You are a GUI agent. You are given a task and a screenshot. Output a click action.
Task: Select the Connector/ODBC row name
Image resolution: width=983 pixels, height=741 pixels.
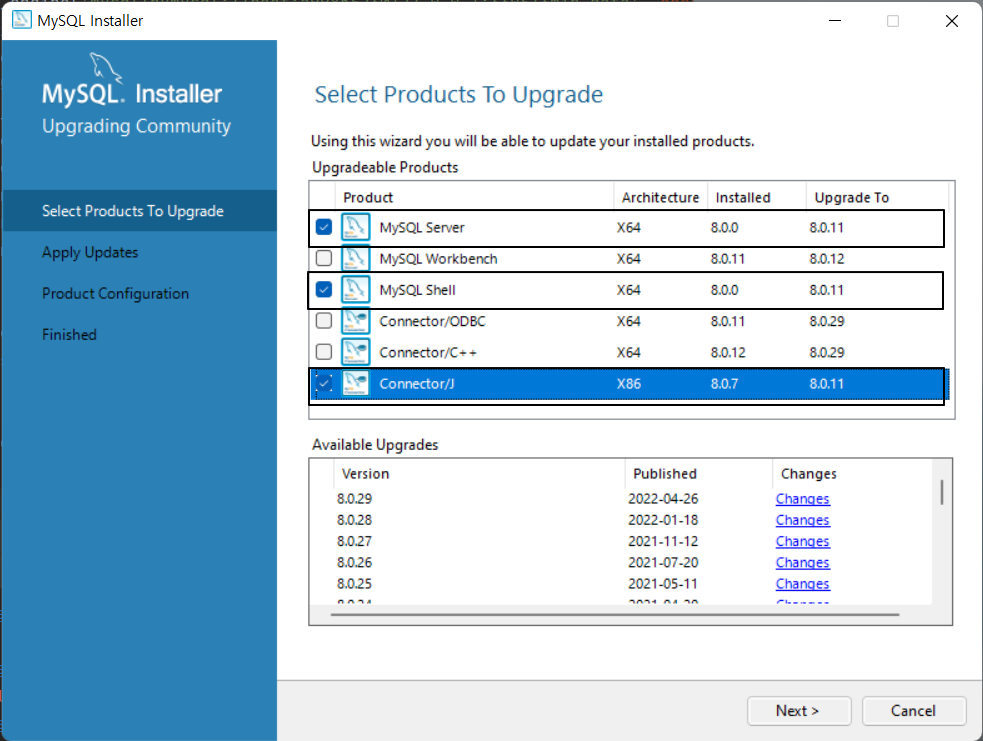coord(433,322)
